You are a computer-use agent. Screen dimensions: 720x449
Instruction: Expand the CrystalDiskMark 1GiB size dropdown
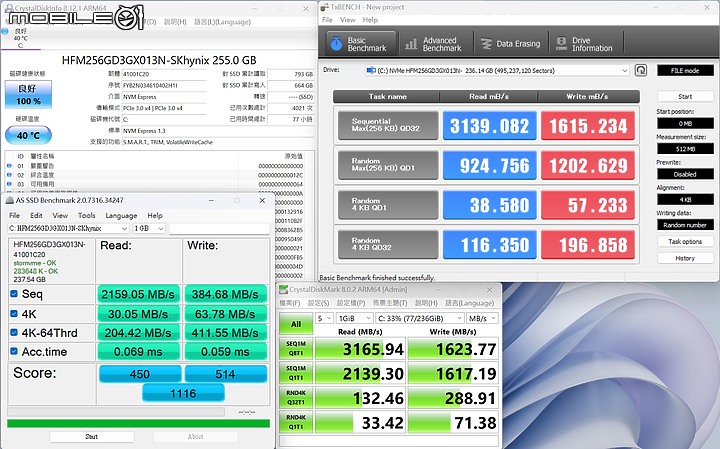point(354,318)
